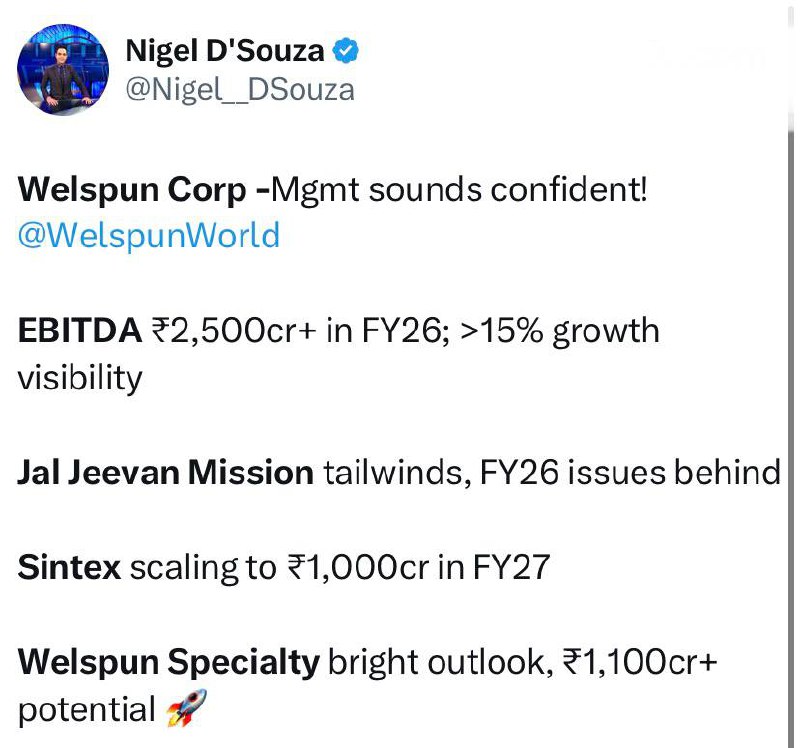
Task: Open the @WelspunWorld mention link
Action: [149, 235]
